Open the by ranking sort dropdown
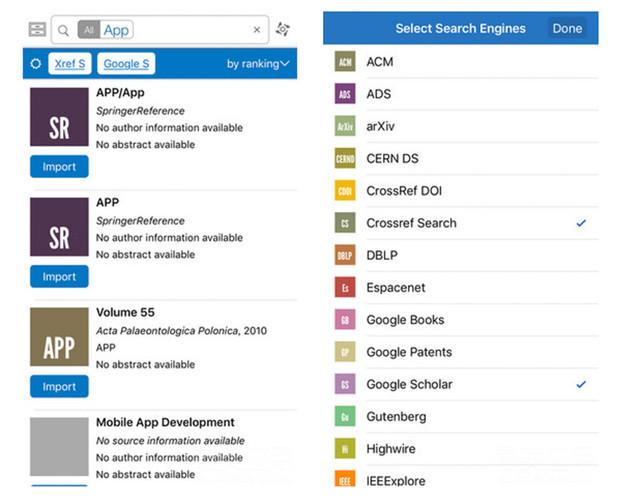This screenshot has width=640, height=504. (258, 64)
